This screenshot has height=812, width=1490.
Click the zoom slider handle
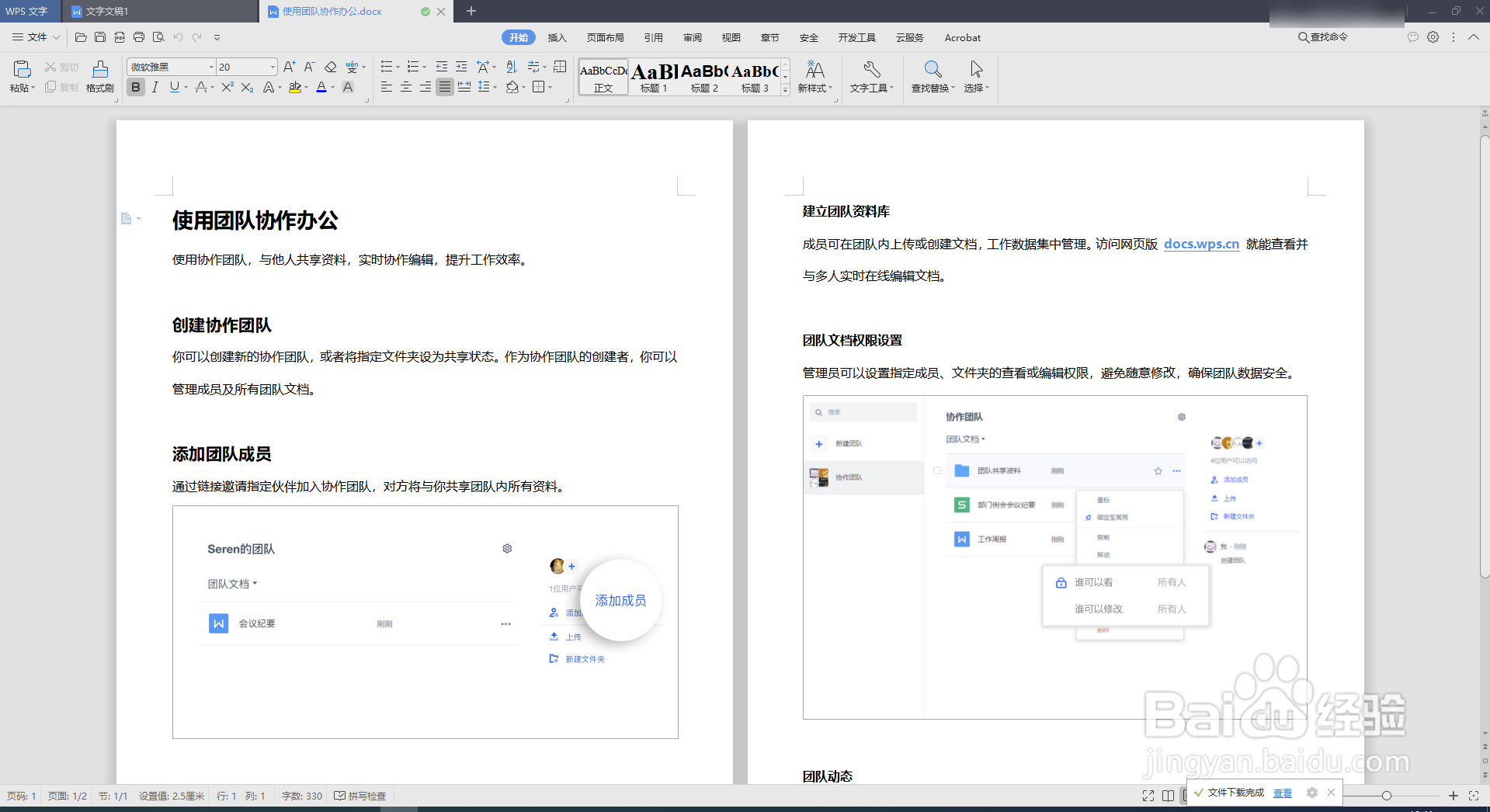point(1387,796)
